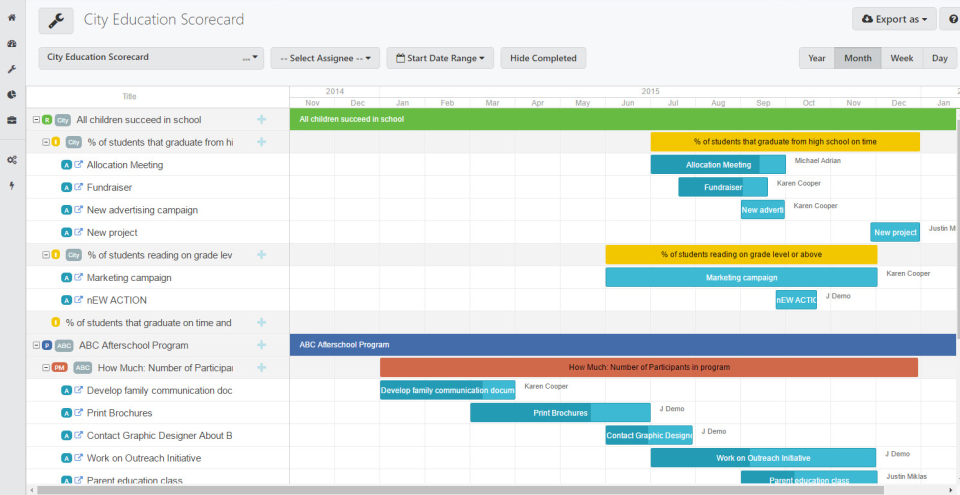Screen dimensions: 960x495
Task: Open external link icon for Print Brochures
Action: click(x=78, y=413)
